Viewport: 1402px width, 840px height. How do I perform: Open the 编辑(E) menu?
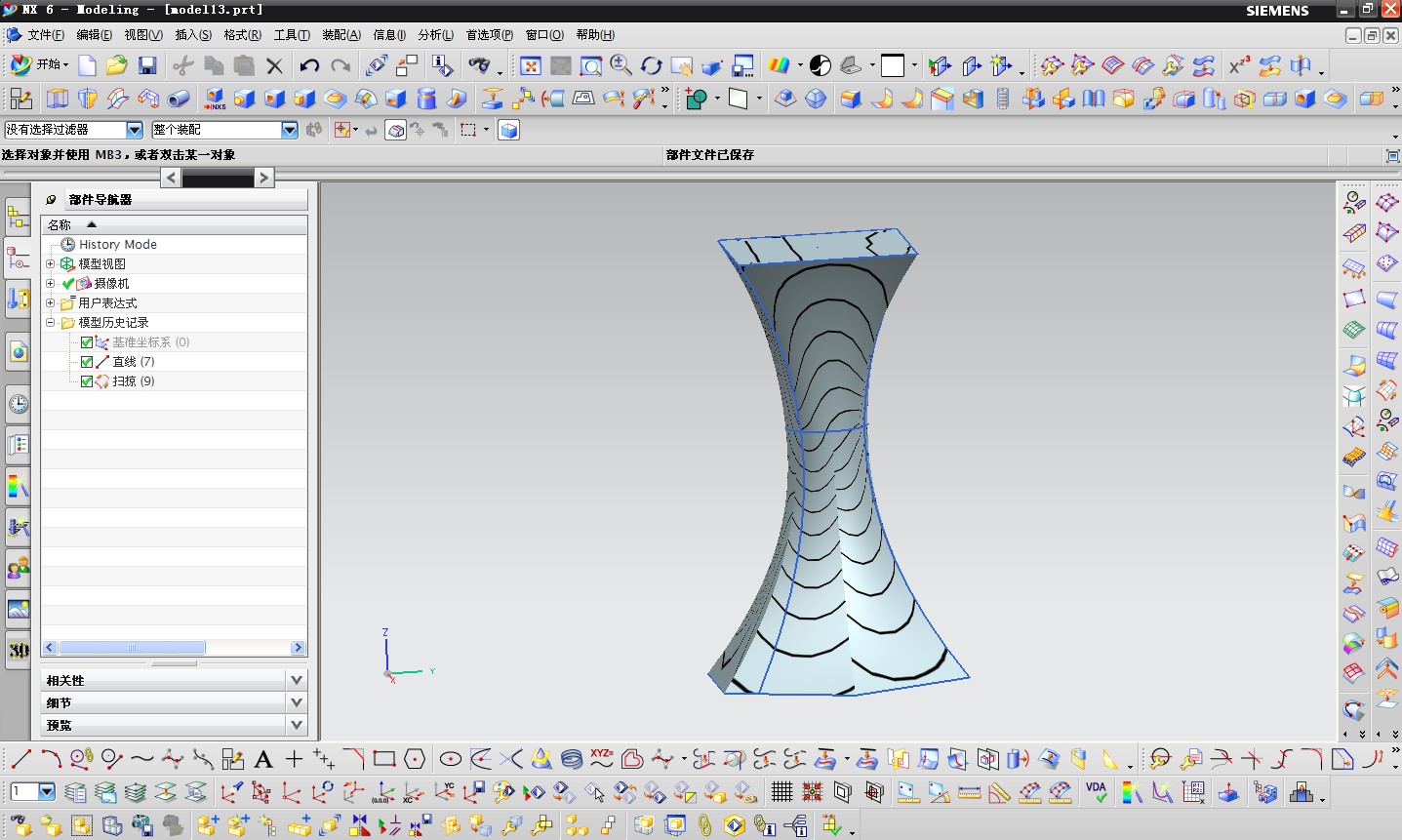[x=95, y=35]
